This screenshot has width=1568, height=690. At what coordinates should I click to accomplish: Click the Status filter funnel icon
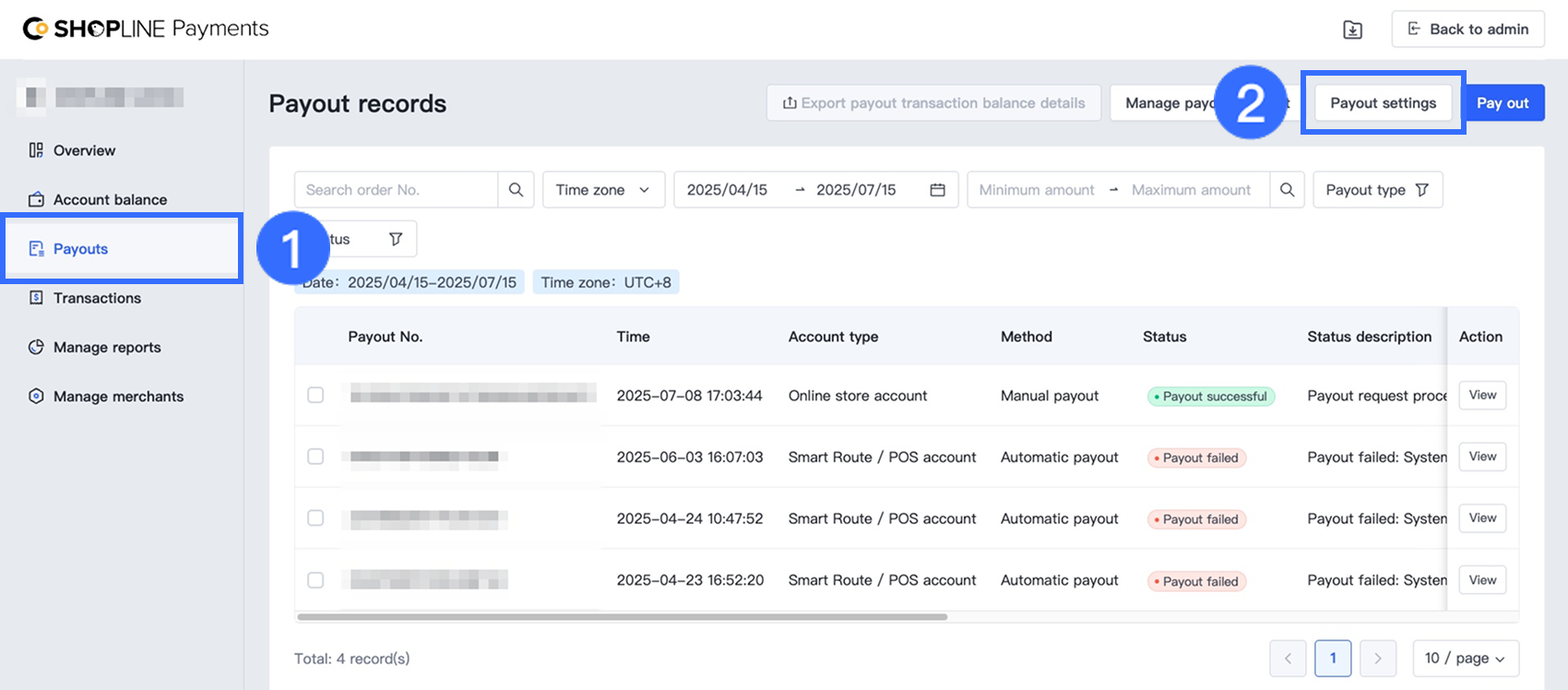(x=396, y=239)
